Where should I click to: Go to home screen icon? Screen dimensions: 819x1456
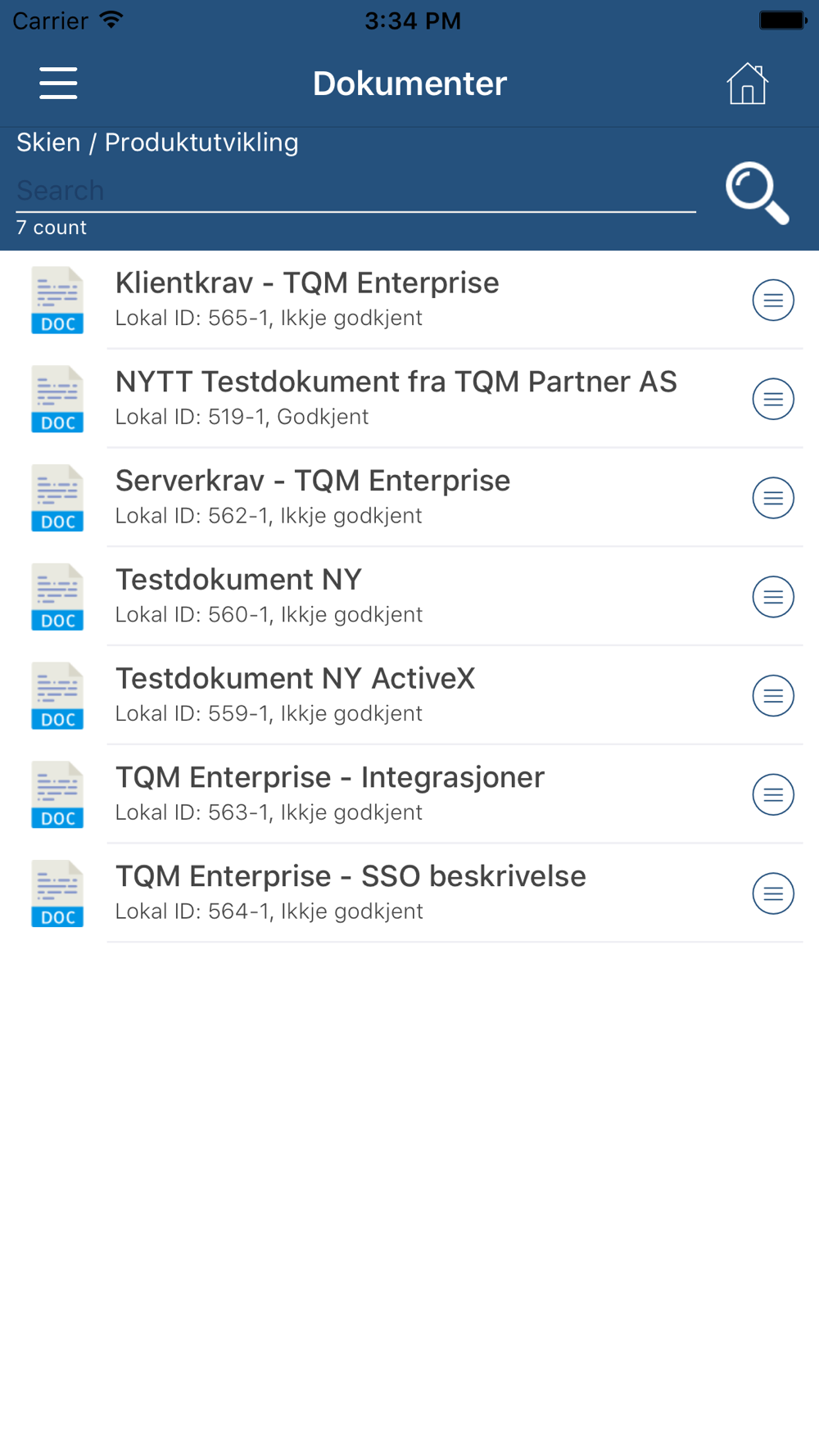click(x=747, y=84)
